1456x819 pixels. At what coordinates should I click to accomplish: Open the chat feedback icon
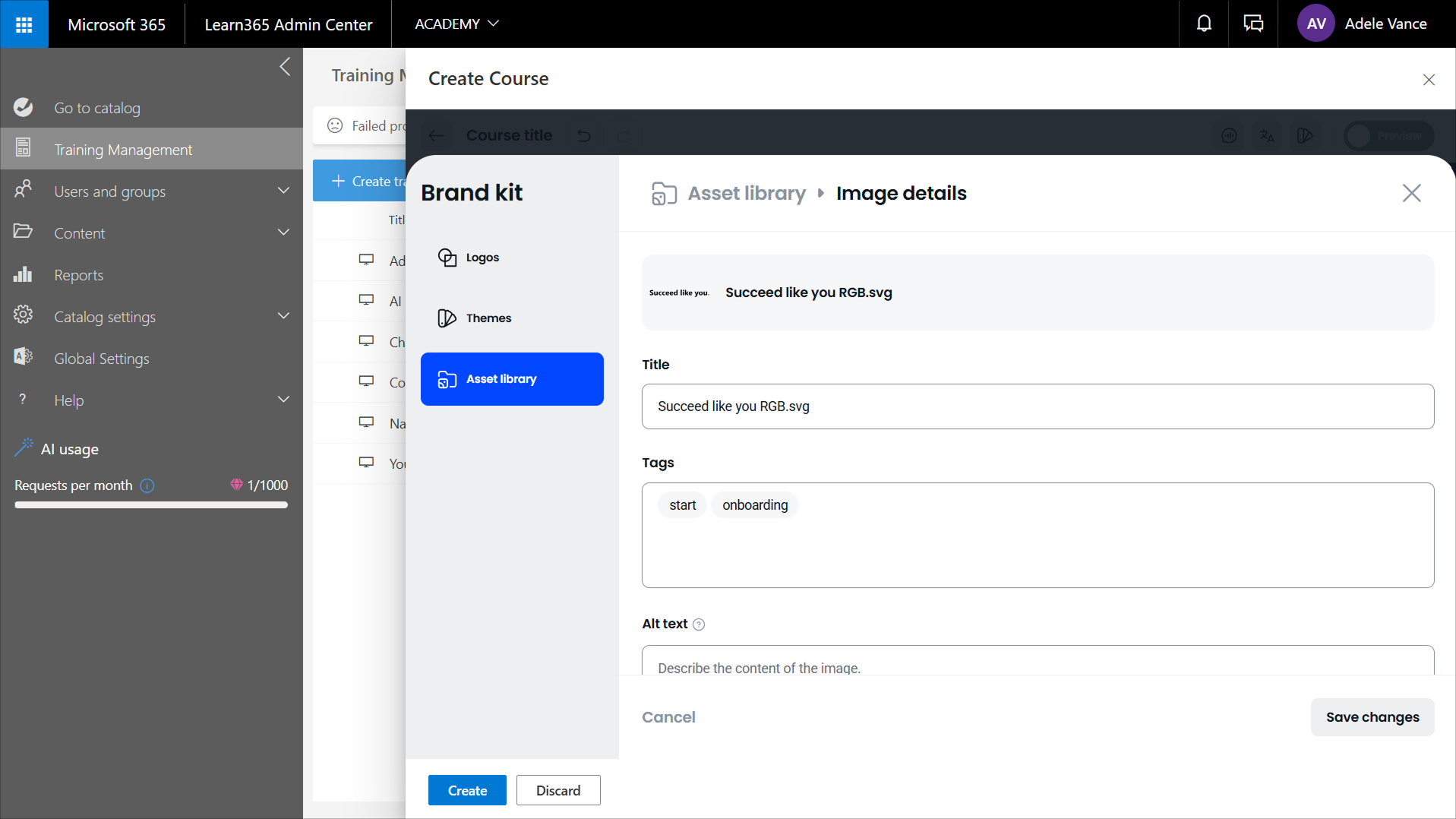[x=1253, y=24]
